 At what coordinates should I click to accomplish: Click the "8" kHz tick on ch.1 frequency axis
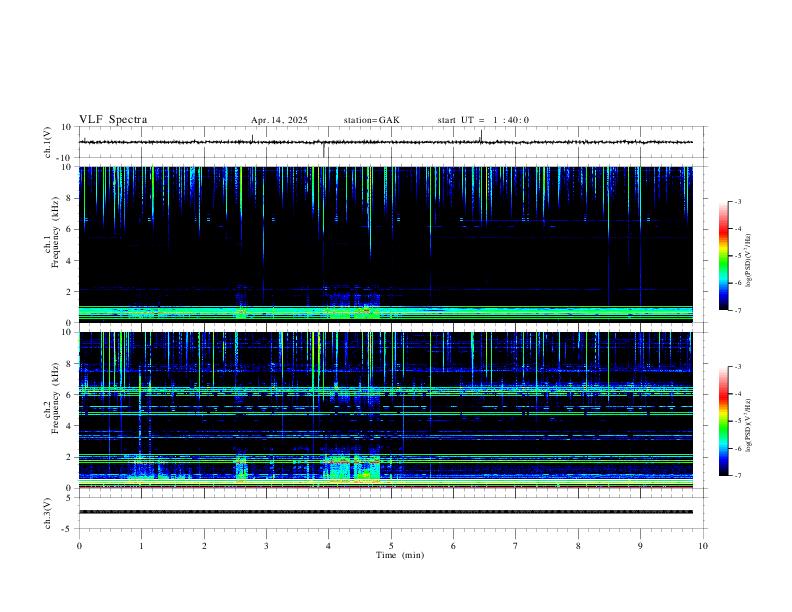pyautogui.click(x=69, y=198)
